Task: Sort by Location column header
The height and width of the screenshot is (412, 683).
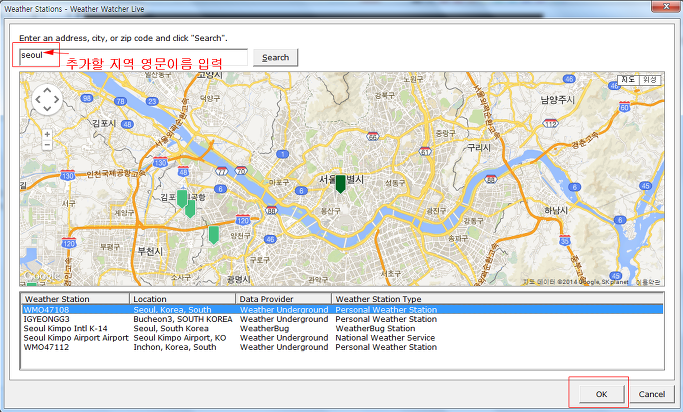Action: click(183, 299)
